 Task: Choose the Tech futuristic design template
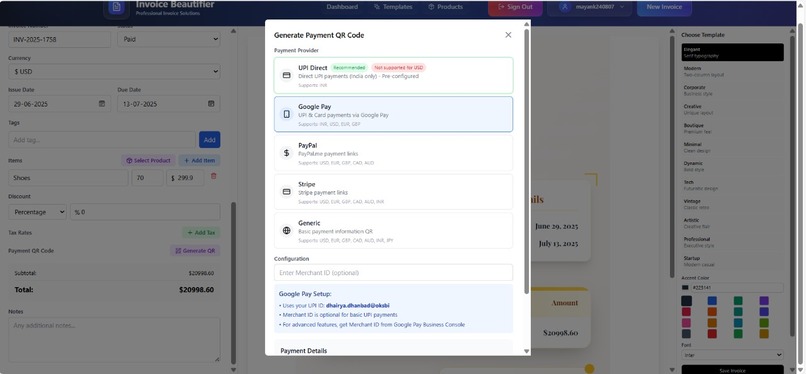732,185
